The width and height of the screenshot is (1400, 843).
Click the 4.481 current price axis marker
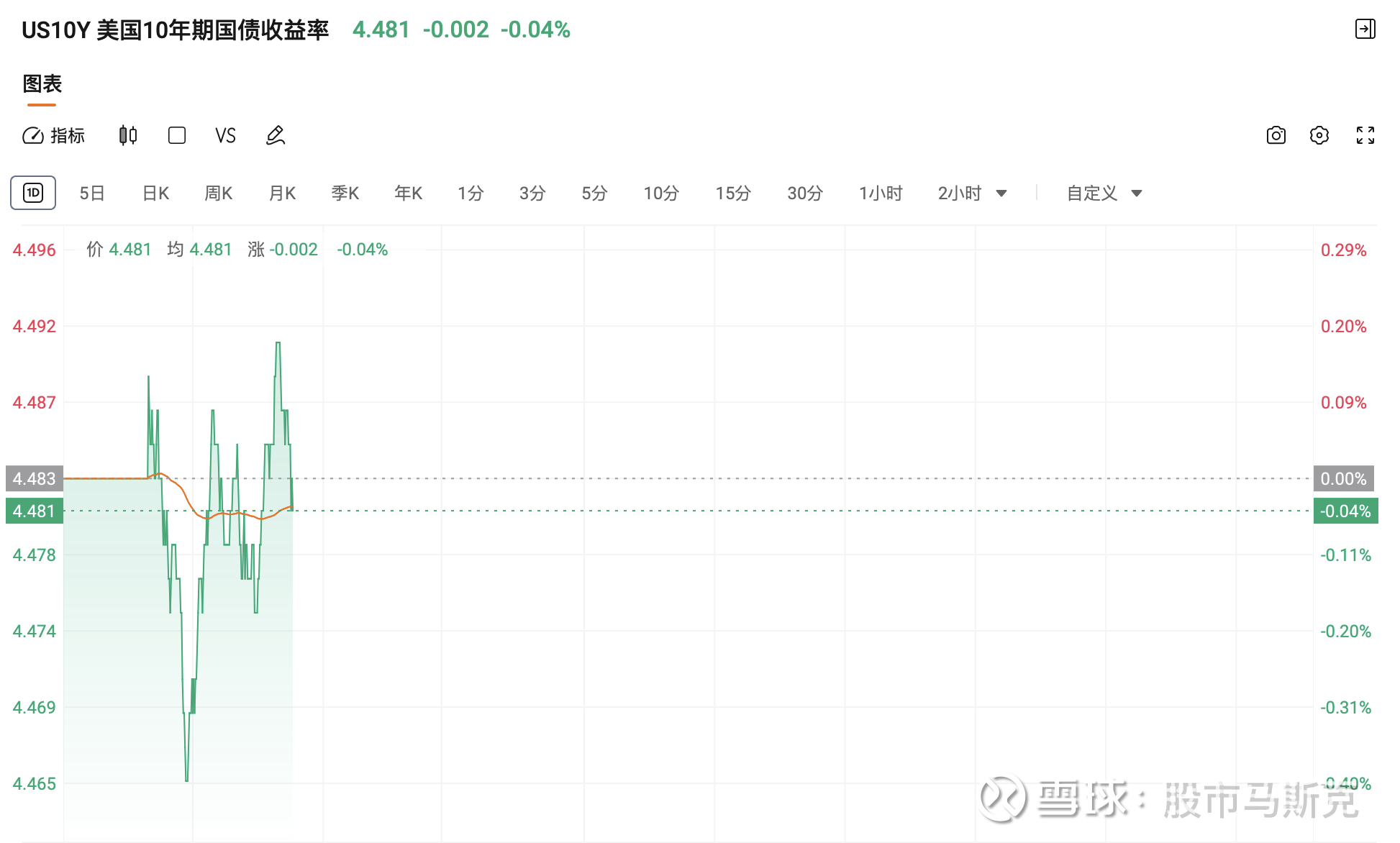(x=35, y=511)
